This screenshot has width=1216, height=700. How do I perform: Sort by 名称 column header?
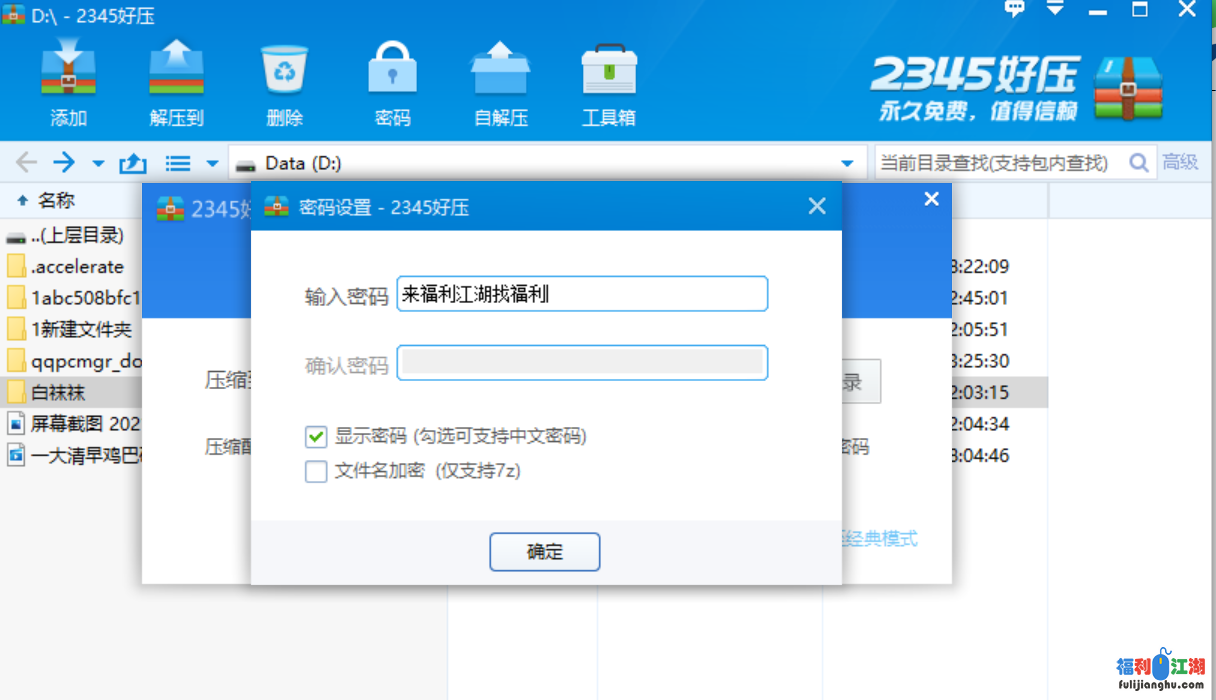[x=56, y=201]
